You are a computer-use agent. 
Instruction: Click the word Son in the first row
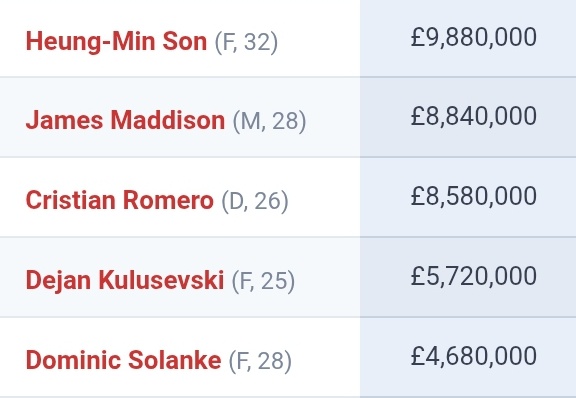(185, 42)
